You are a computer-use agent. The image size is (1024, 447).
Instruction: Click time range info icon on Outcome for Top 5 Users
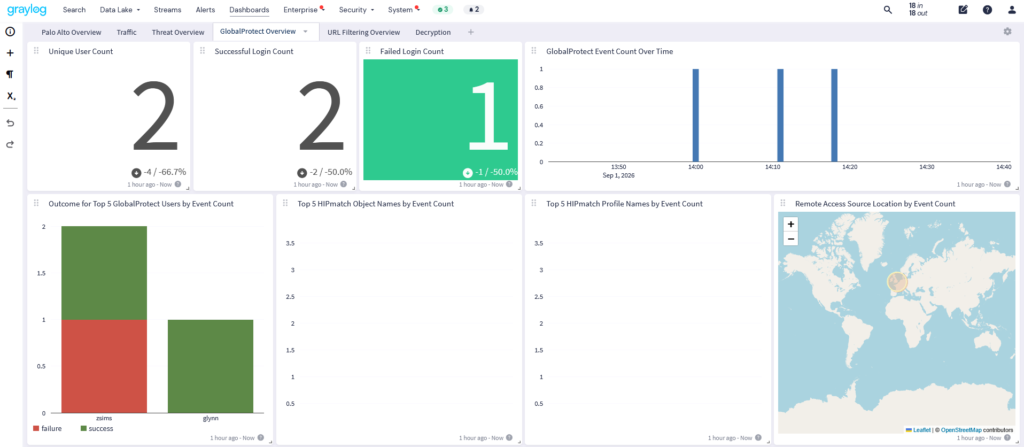261,438
